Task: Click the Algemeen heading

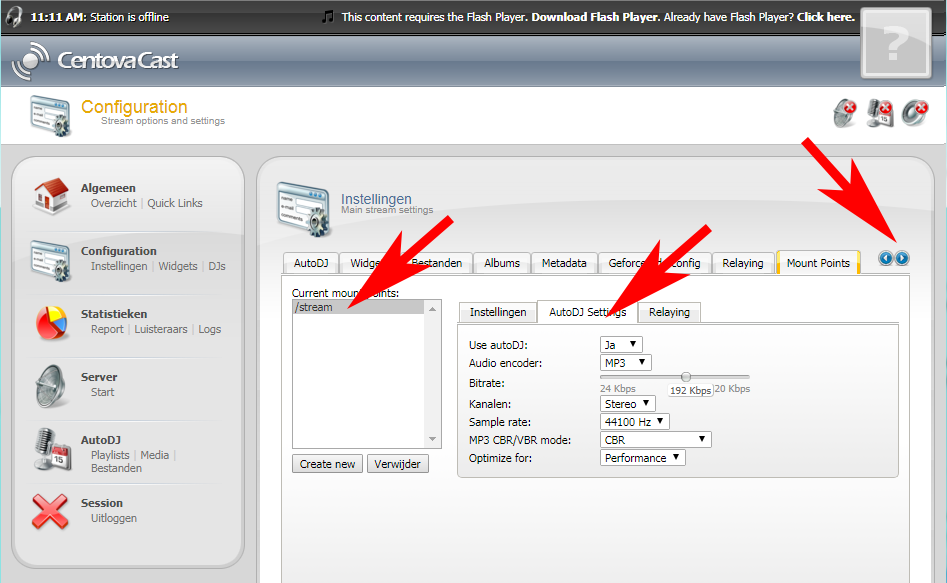Action: [x=108, y=188]
